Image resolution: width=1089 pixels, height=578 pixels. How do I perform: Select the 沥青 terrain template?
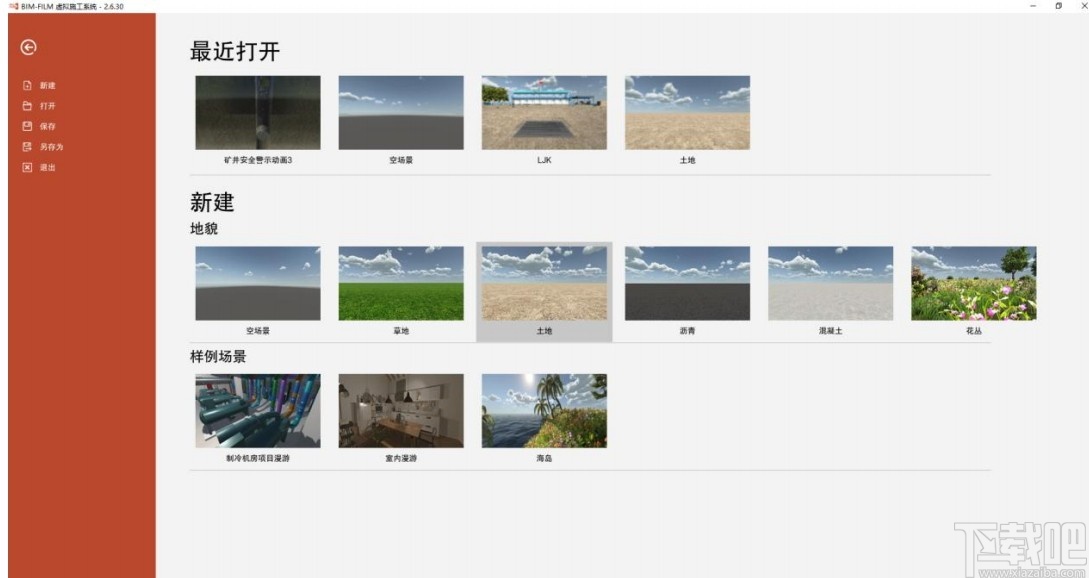click(x=686, y=282)
